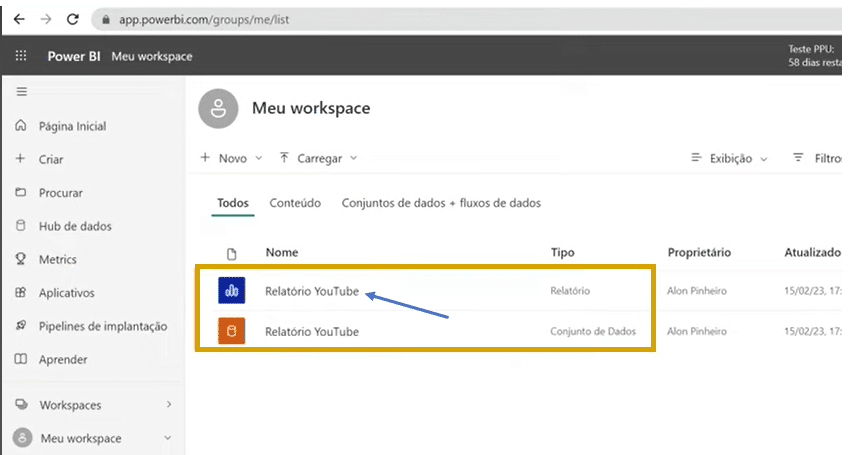Click the 'Conjunto de Dados' type cell
The height and width of the screenshot is (455, 863).
pos(593,331)
